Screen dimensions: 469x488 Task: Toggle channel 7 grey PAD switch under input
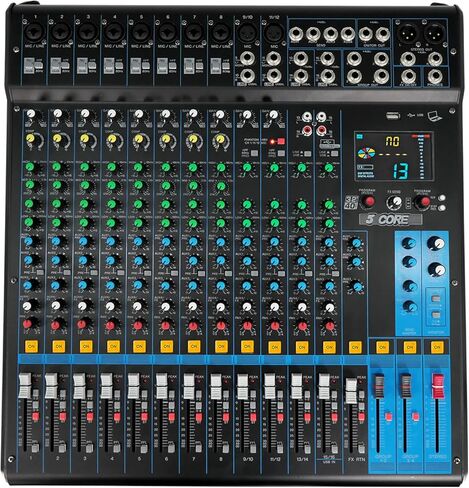coord(189,66)
